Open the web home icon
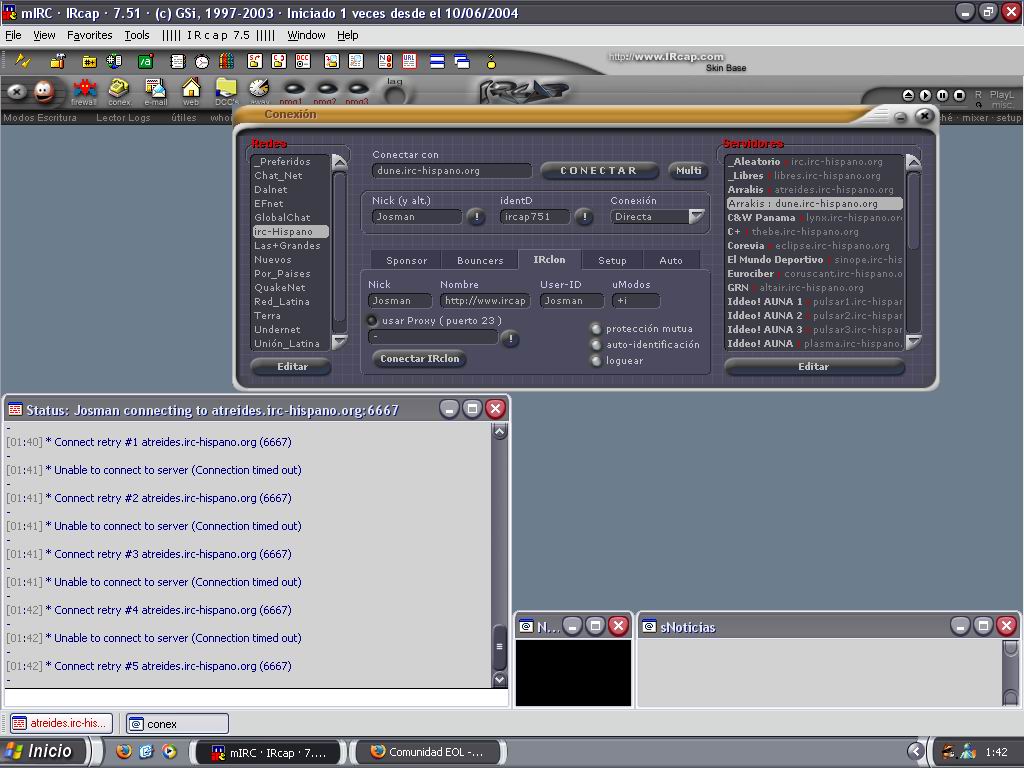Image resolution: width=1024 pixels, height=768 pixels. 191,91
